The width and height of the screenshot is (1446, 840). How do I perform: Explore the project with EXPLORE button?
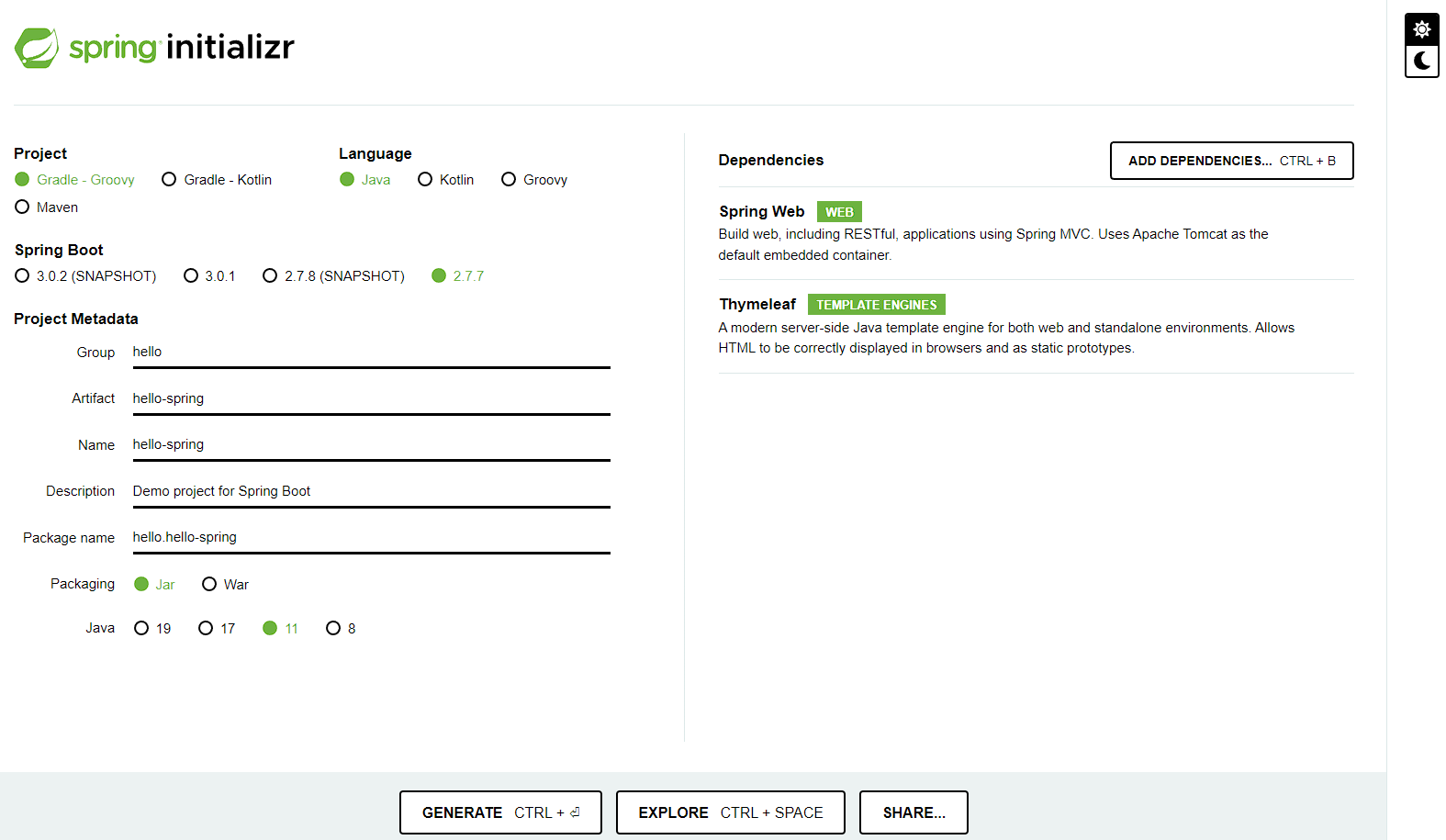pyautogui.click(x=730, y=812)
